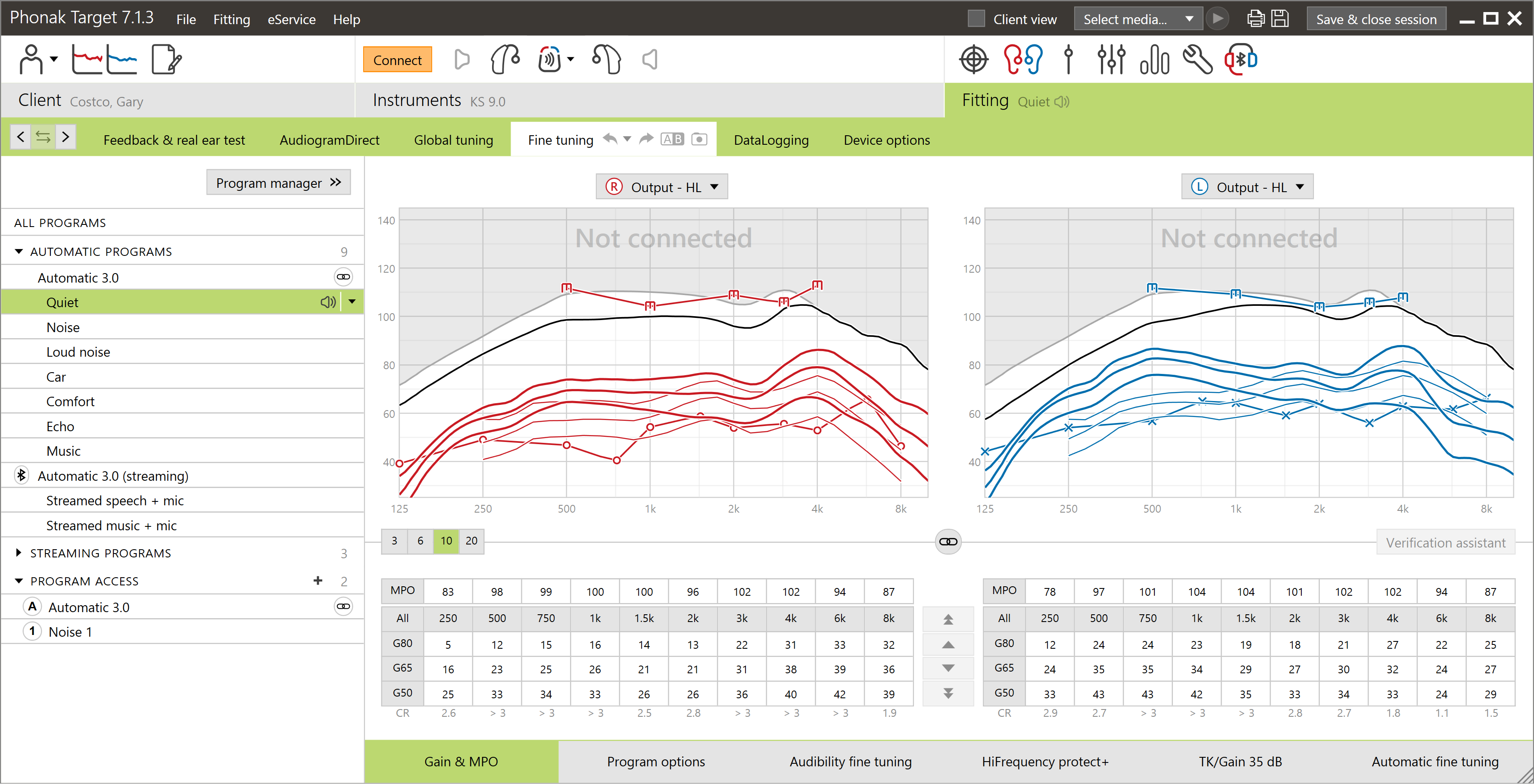Viewport: 1534px width, 784px height.
Task: Select the right G65 row header
Action: coord(402,668)
